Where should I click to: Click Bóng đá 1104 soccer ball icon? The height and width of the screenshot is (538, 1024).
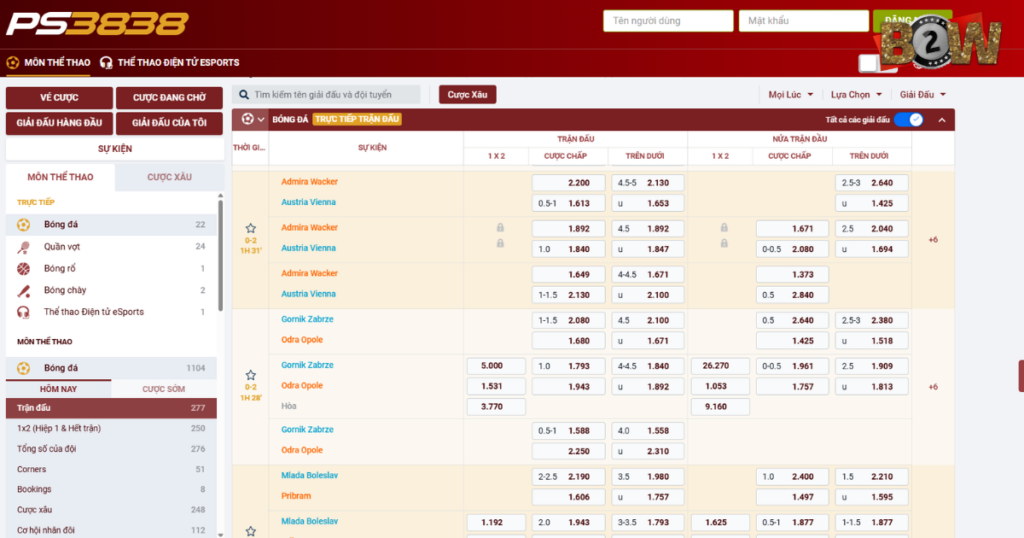coord(24,368)
